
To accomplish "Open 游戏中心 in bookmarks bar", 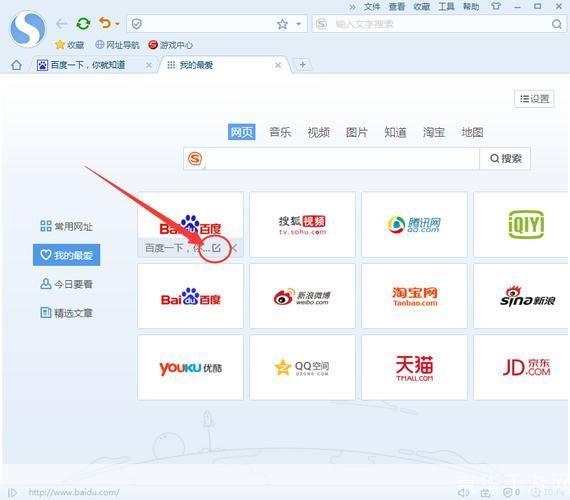I will click(170, 45).
